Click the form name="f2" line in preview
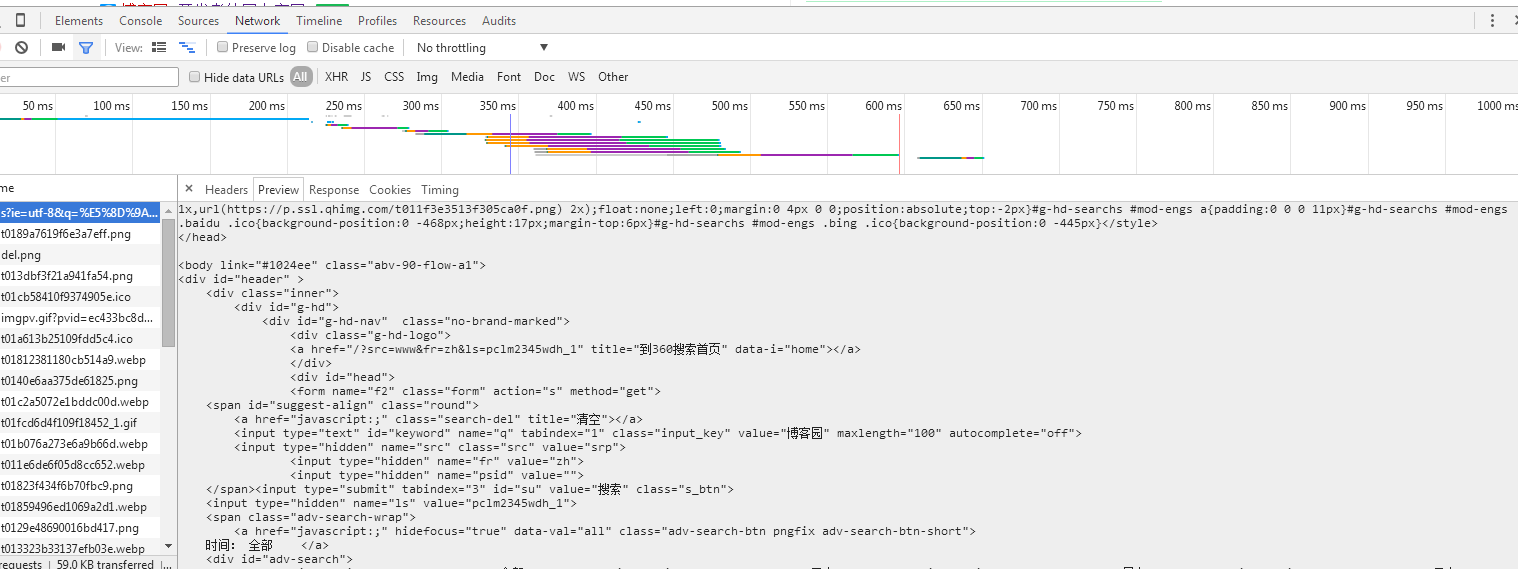The image size is (1518, 569). (475, 391)
